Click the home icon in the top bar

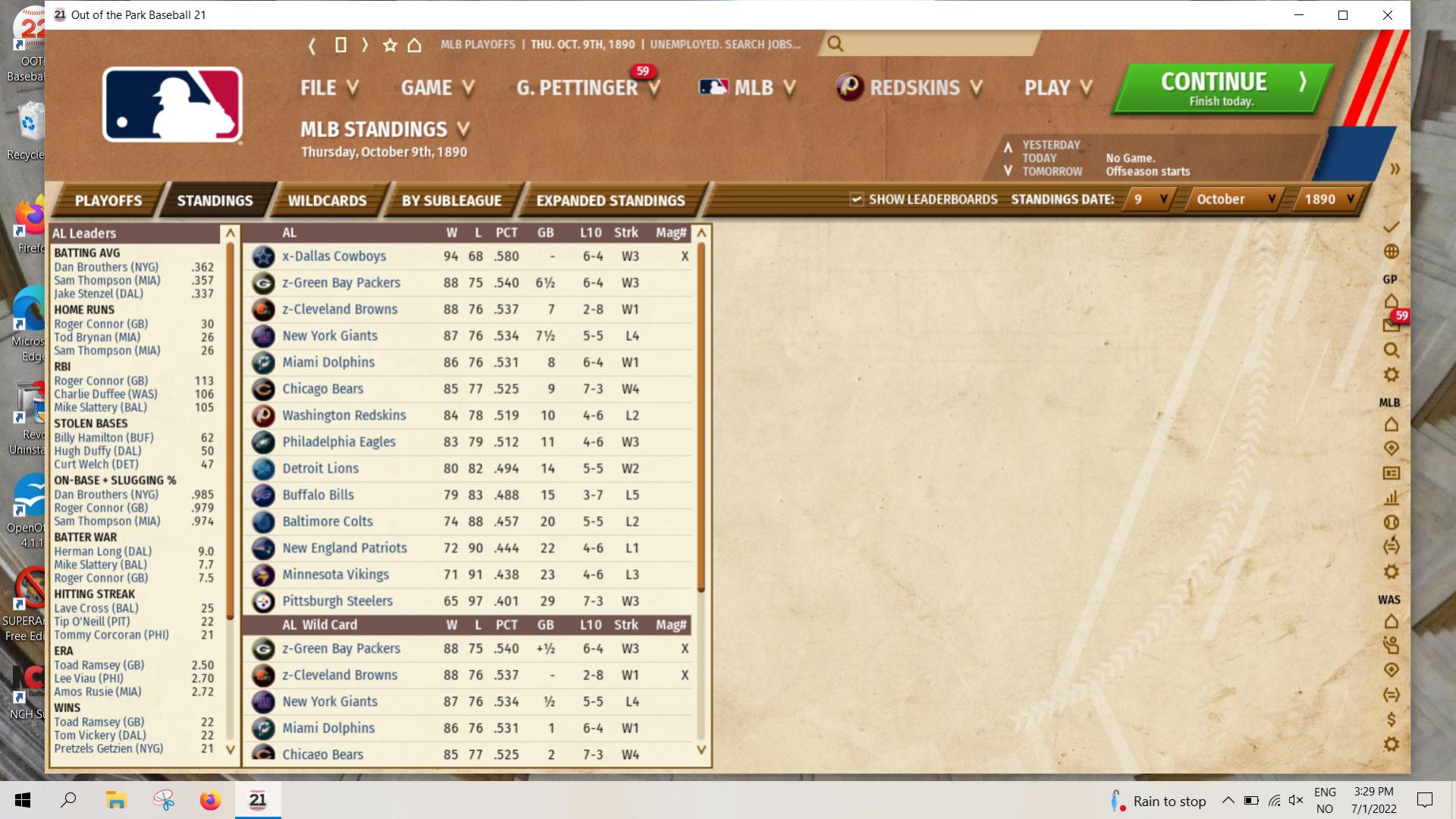tap(414, 45)
